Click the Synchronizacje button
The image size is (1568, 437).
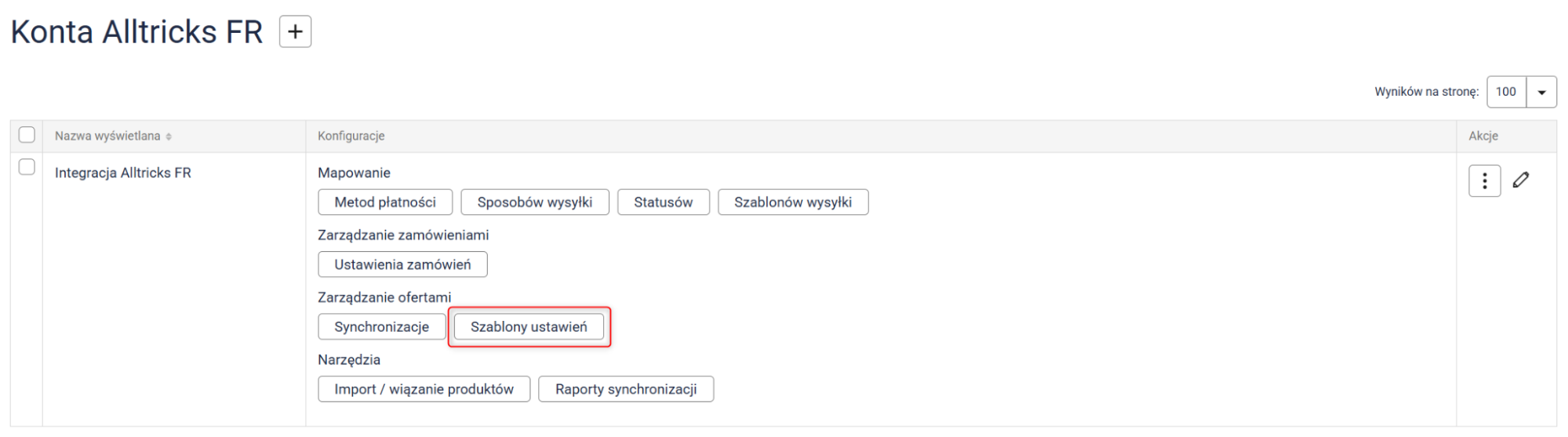click(381, 327)
